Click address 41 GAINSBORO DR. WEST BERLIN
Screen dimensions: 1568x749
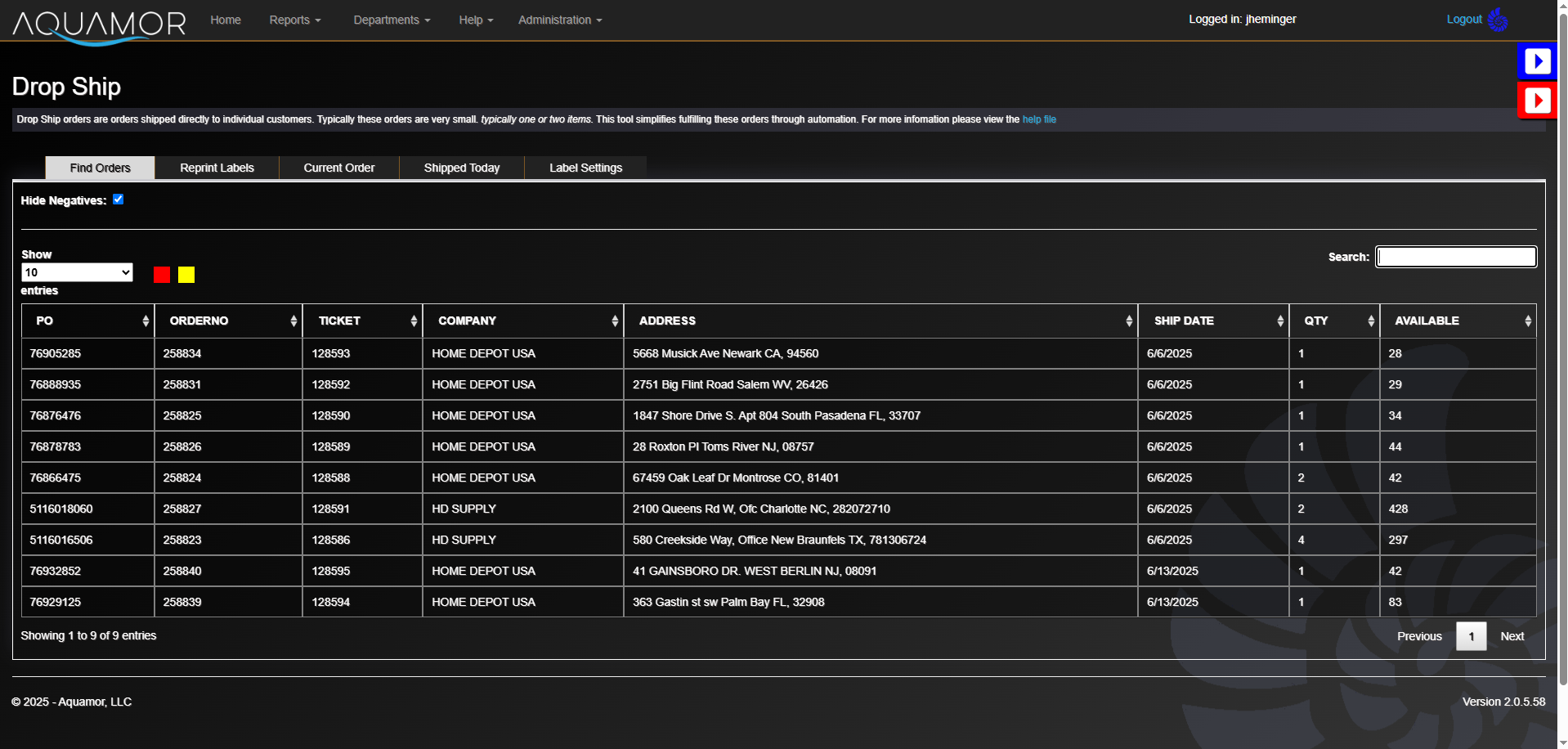pyautogui.click(x=755, y=571)
